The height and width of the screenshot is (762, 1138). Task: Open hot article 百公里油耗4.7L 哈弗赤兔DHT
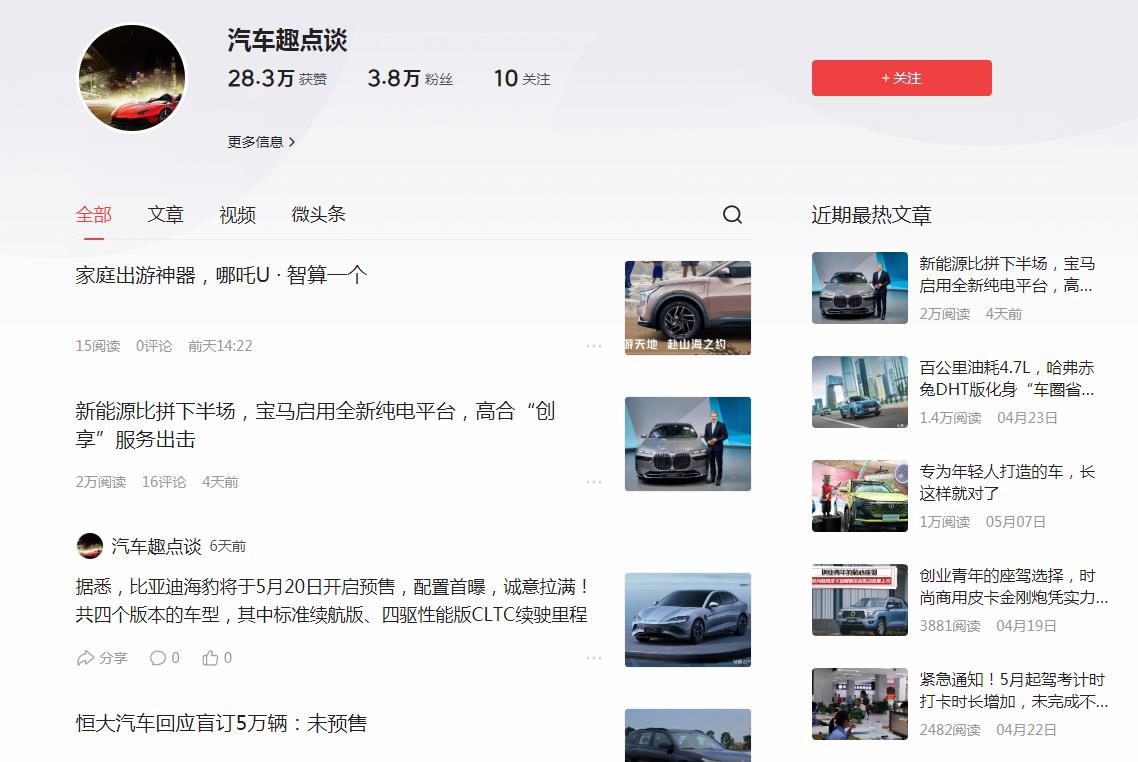tap(1007, 379)
